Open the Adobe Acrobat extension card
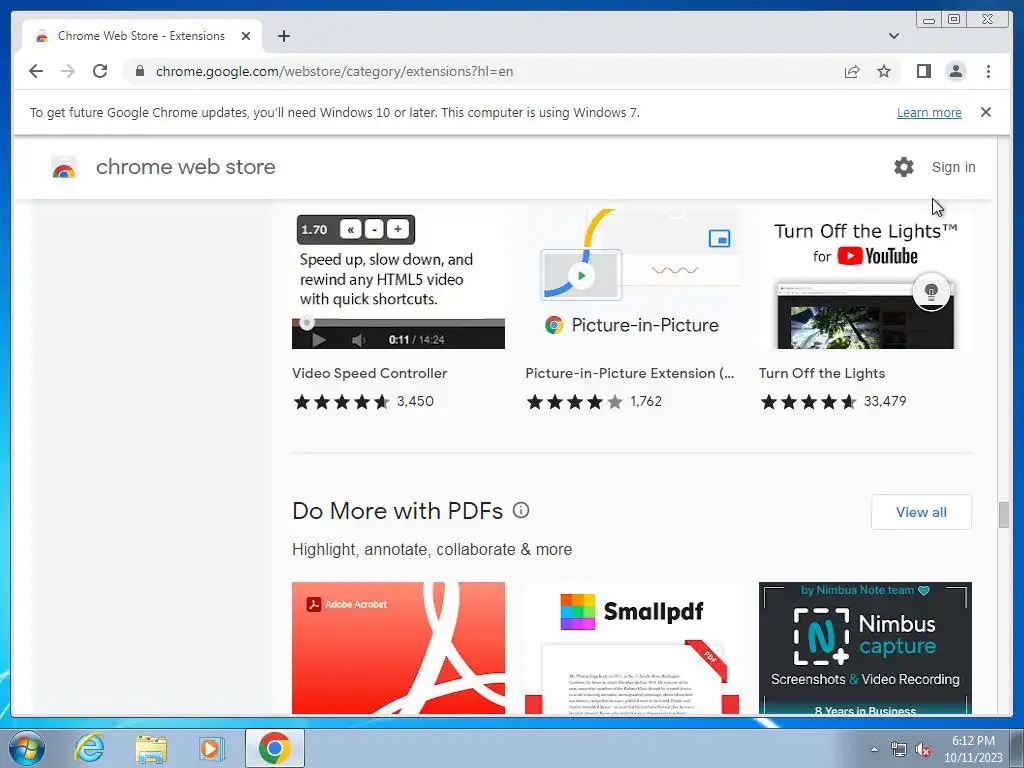The image size is (1024, 768). click(398, 648)
